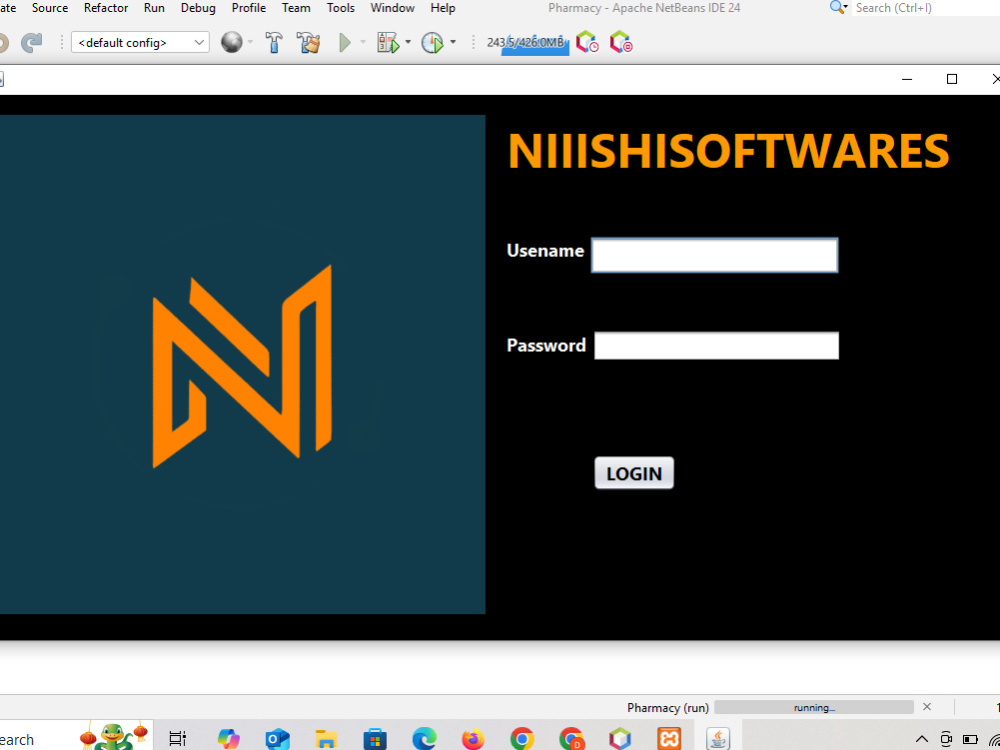Screen dimensions: 1000x750
Task: Open the Profile menu
Action: (x=249, y=8)
